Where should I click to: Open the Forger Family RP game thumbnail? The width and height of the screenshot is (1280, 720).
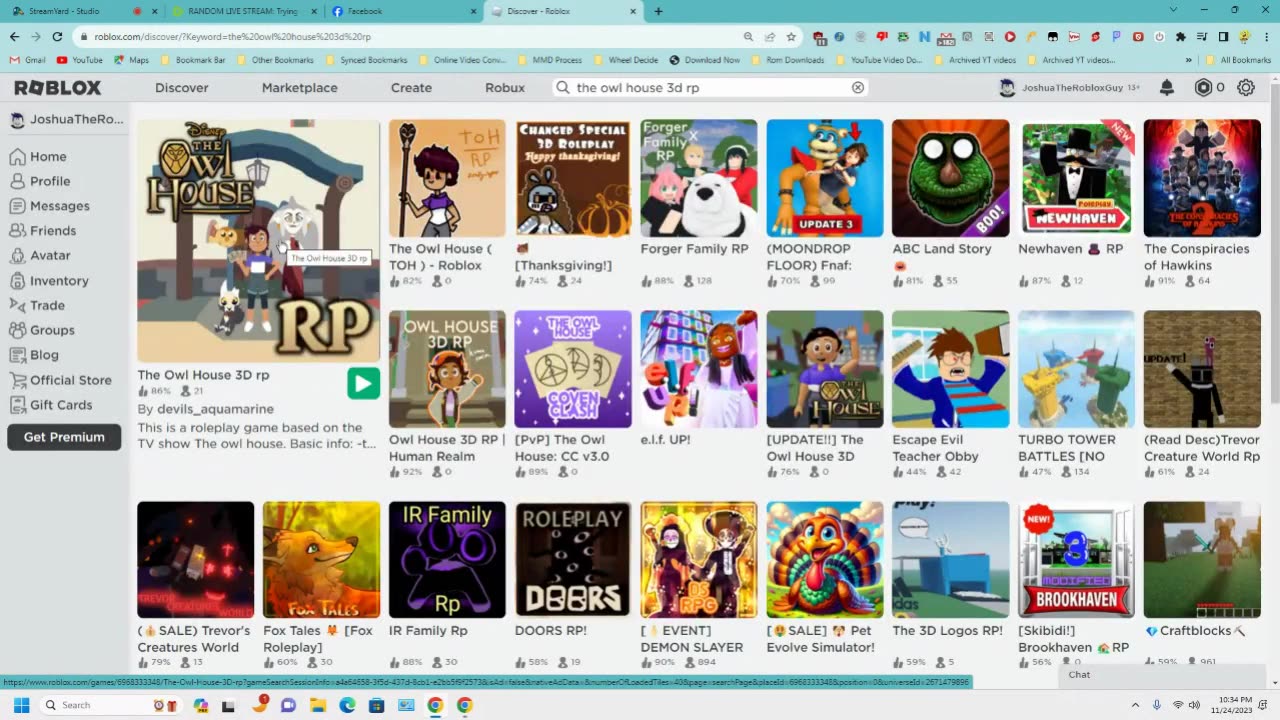pyautogui.click(x=699, y=178)
